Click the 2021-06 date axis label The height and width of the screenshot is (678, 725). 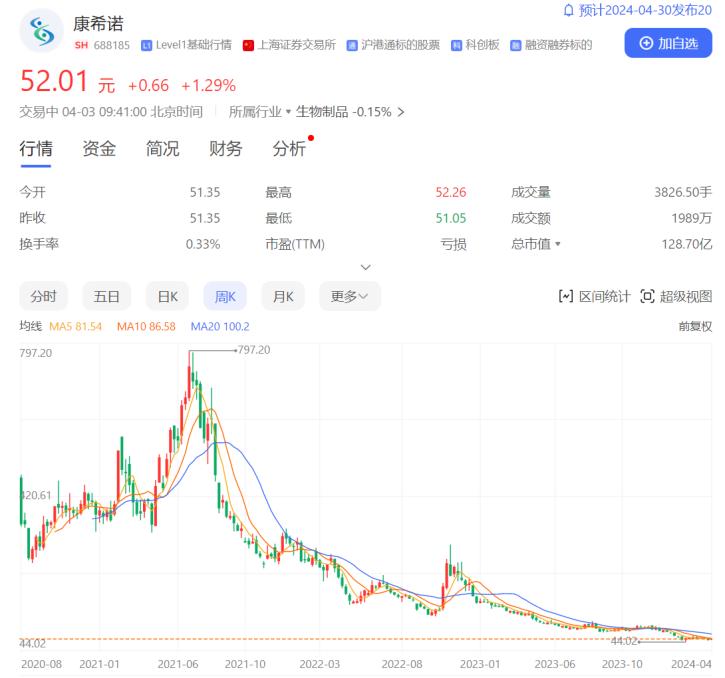coord(178,664)
